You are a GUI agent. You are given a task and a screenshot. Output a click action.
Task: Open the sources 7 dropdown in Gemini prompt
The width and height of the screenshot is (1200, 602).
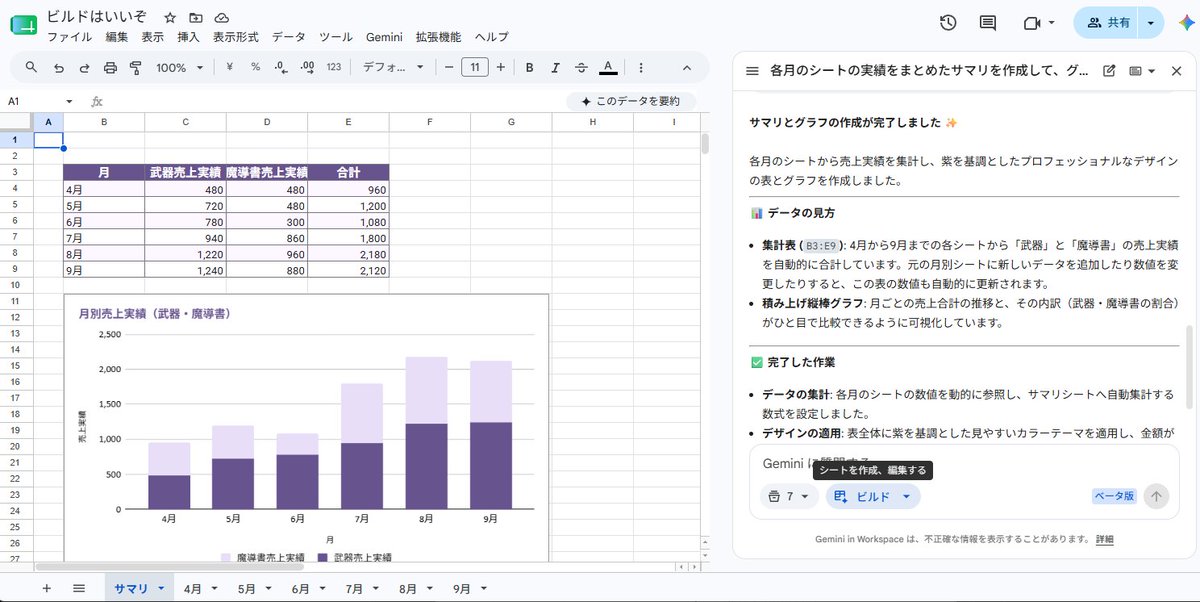(789, 496)
